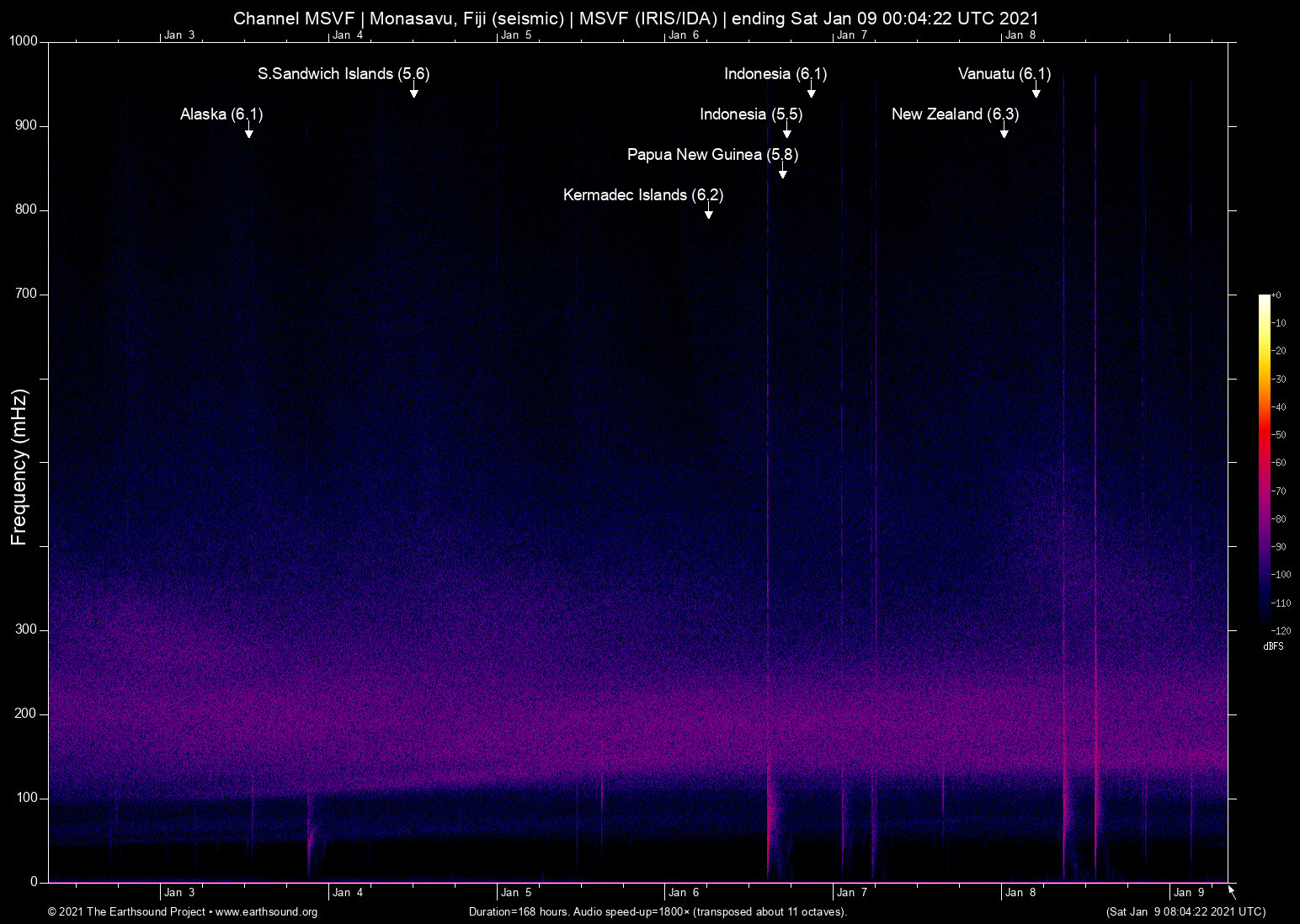The image size is (1300, 924).
Task: Click the arrow marker under S.Sandwich Islands (5.6)
Action: tap(414, 91)
